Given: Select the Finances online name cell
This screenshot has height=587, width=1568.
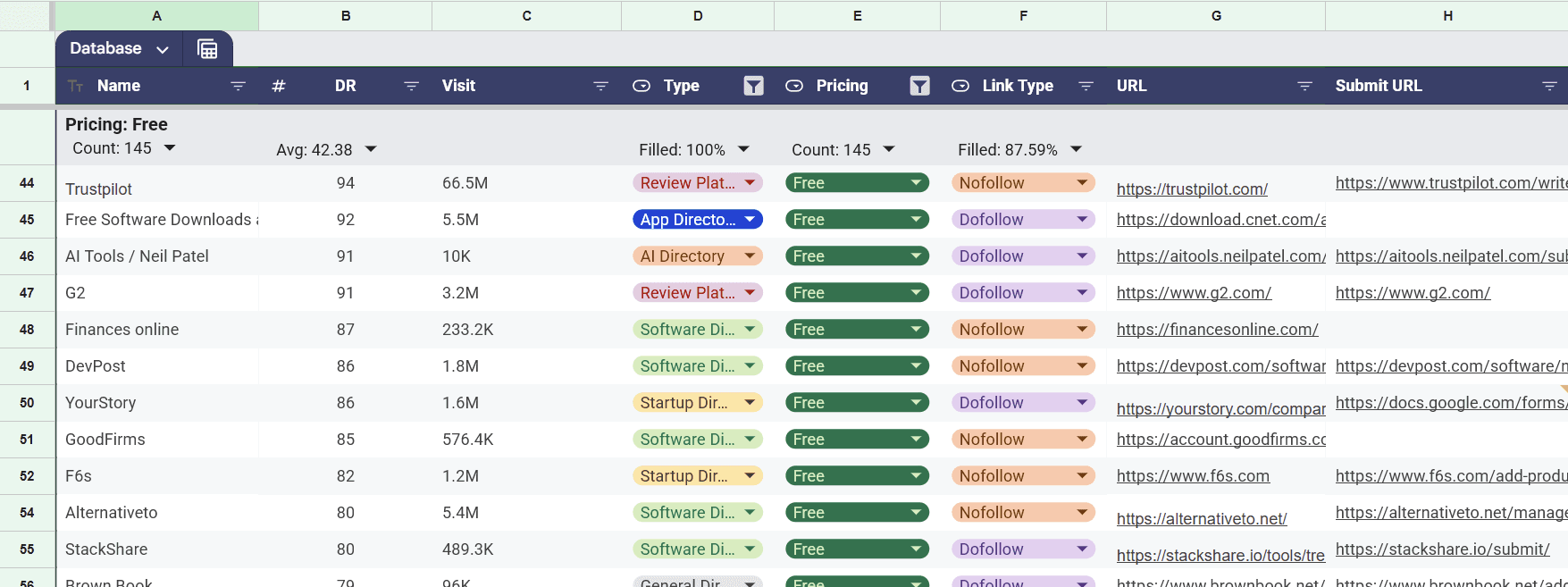Looking at the screenshot, I should 157,330.
